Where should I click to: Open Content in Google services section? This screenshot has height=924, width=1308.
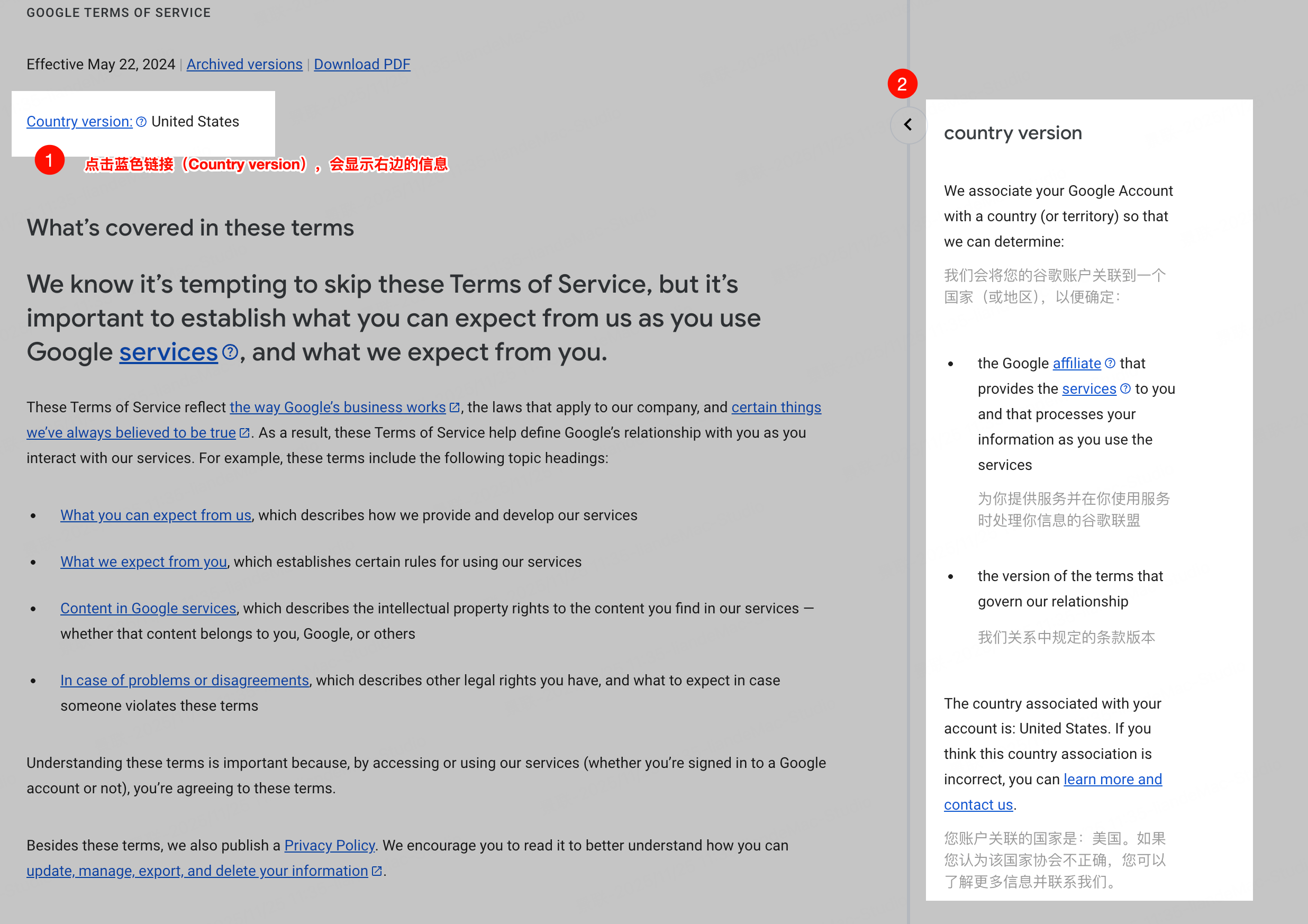click(148, 609)
